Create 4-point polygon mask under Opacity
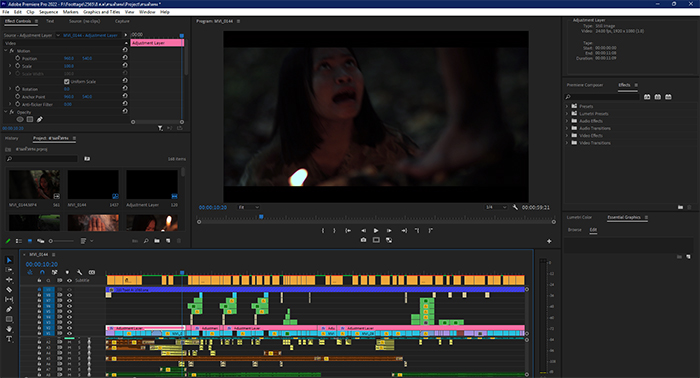 coord(30,119)
